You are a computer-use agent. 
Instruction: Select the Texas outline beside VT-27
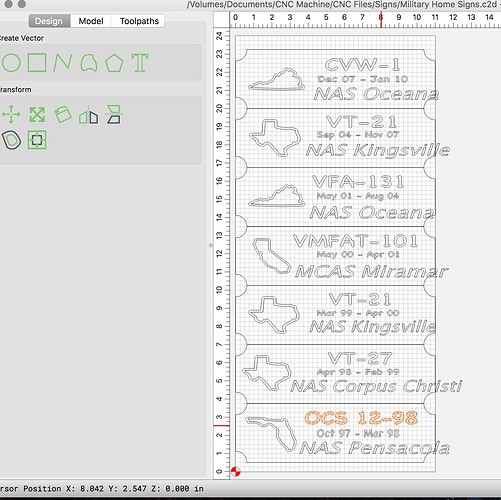coord(267,373)
